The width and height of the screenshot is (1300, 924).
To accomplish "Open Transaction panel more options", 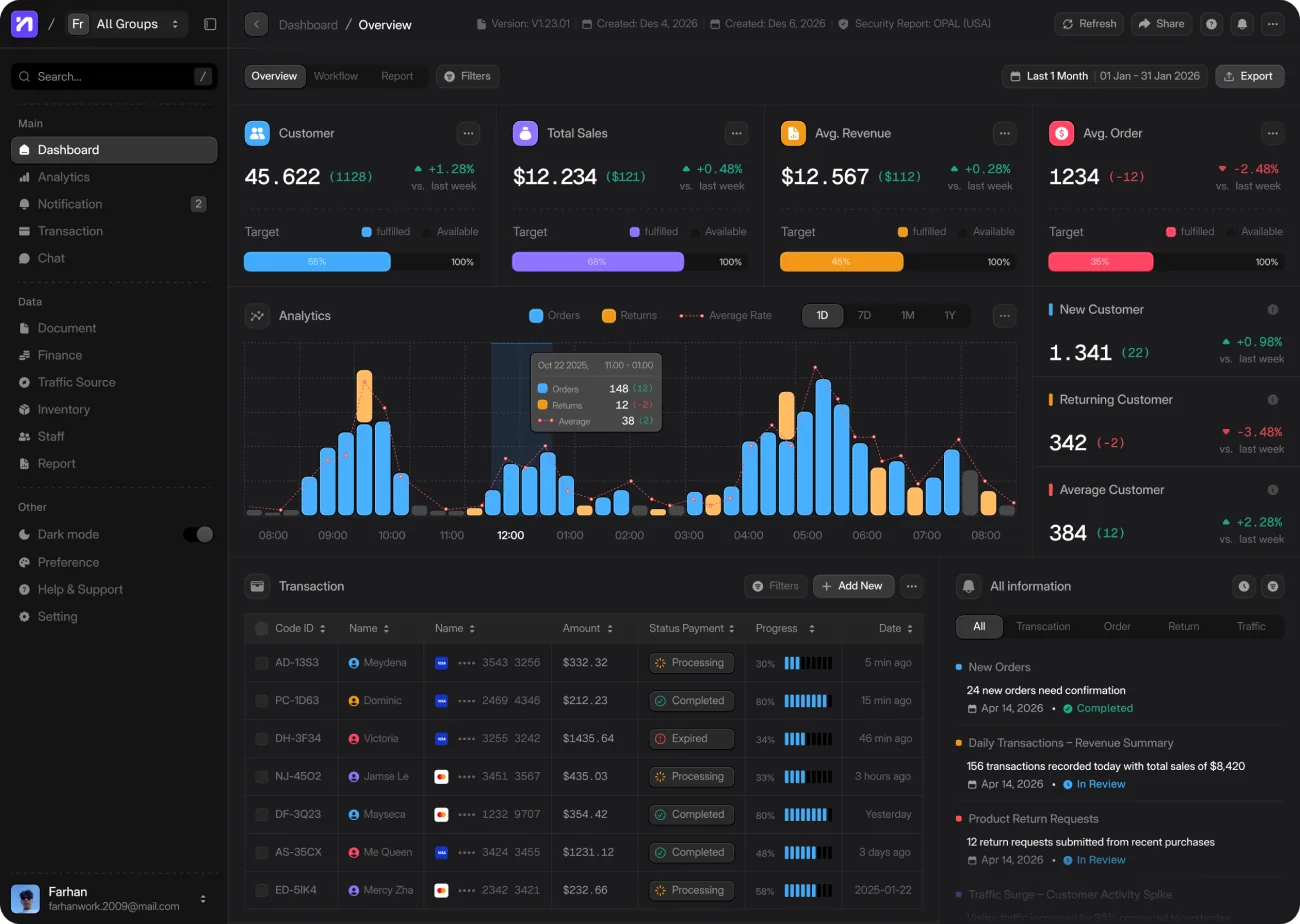I will coord(911,586).
